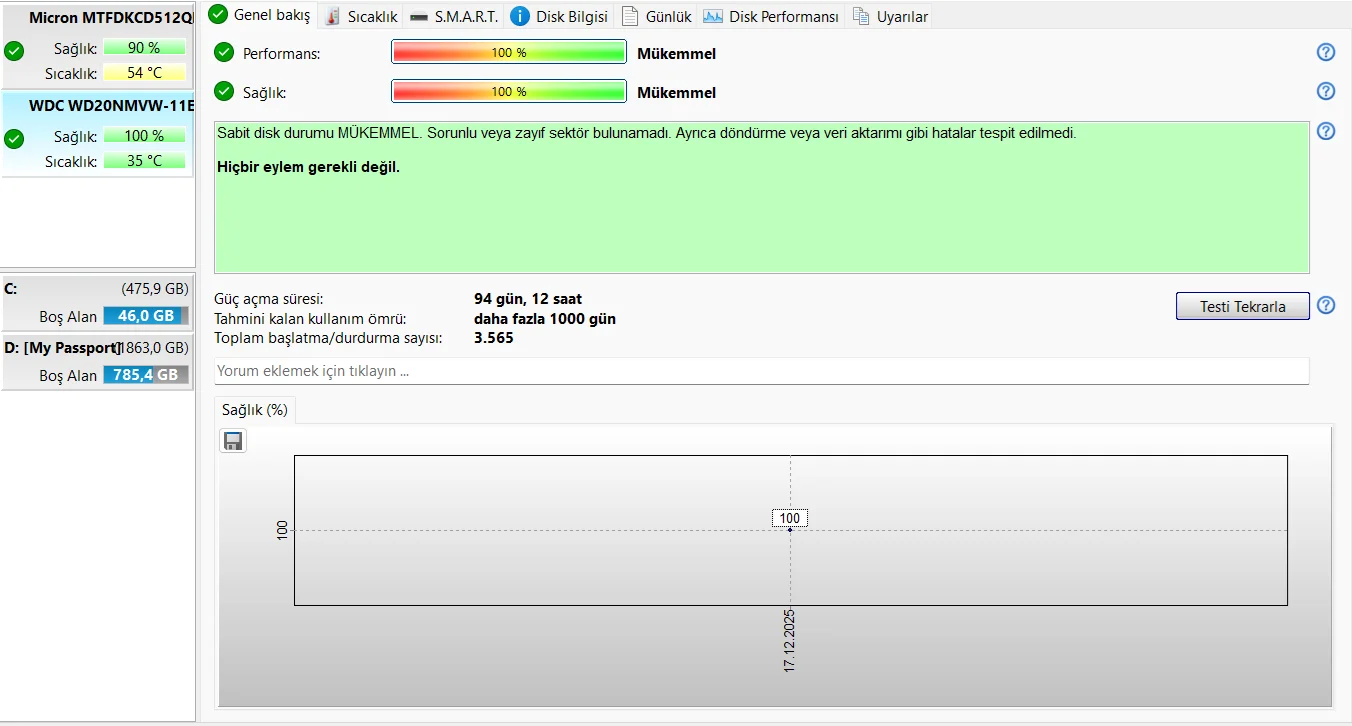This screenshot has height=726, width=1352.
Task: Click the WDC 100 % health bar
Action: (144, 136)
